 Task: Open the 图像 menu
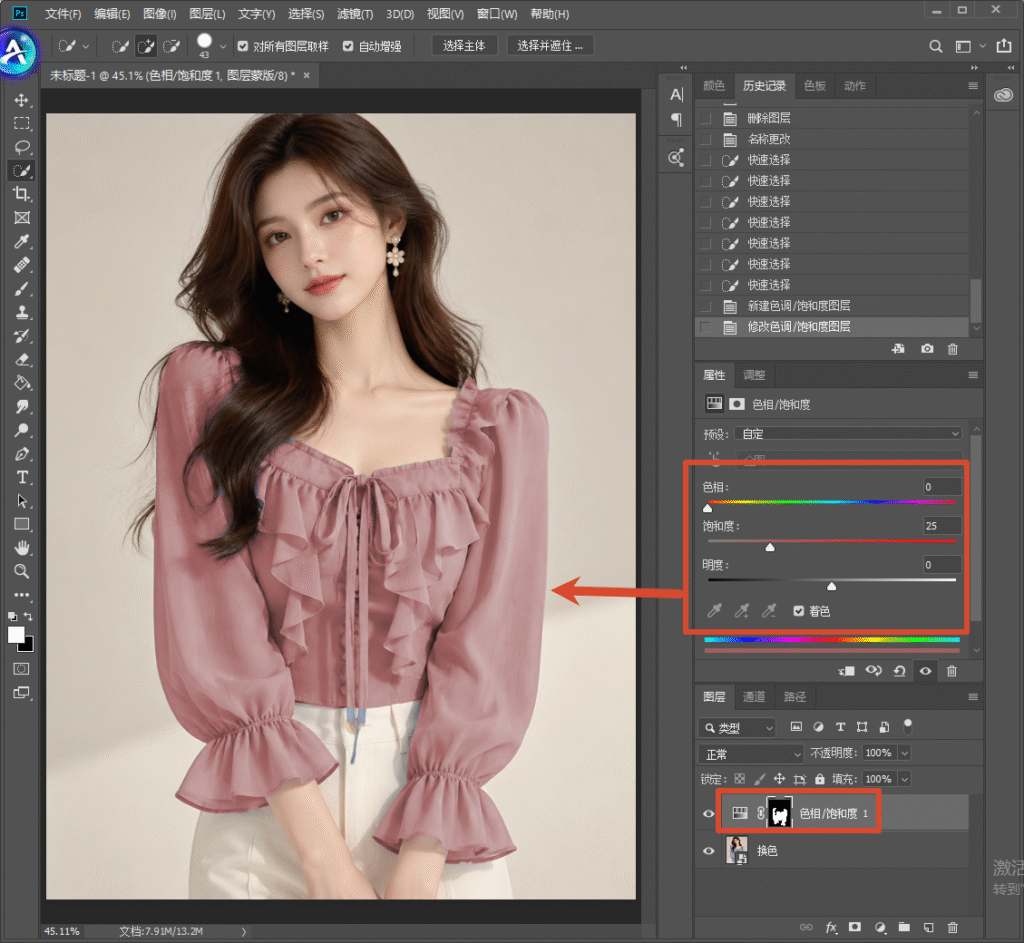pos(159,14)
